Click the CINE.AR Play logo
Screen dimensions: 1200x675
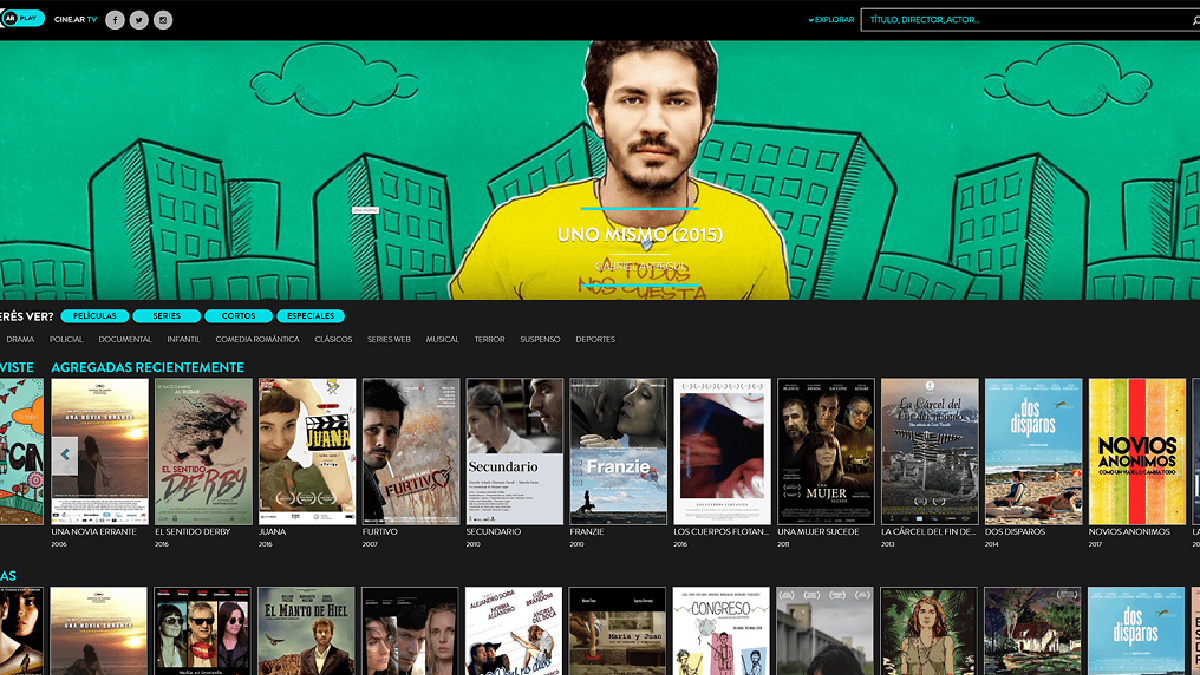coord(22,19)
